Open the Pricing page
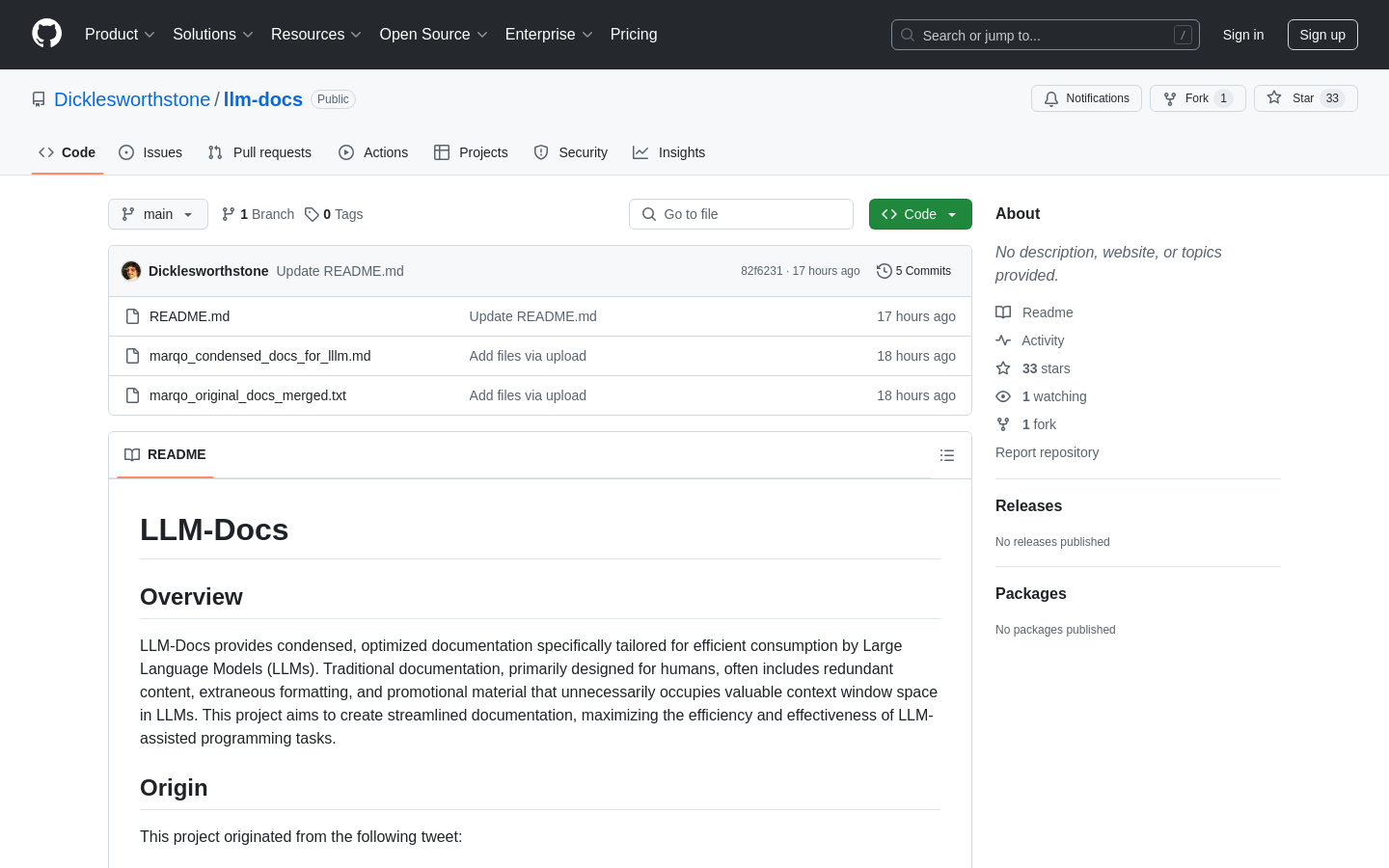Image resolution: width=1389 pixels, height=868 pixels. click(634, 34)
